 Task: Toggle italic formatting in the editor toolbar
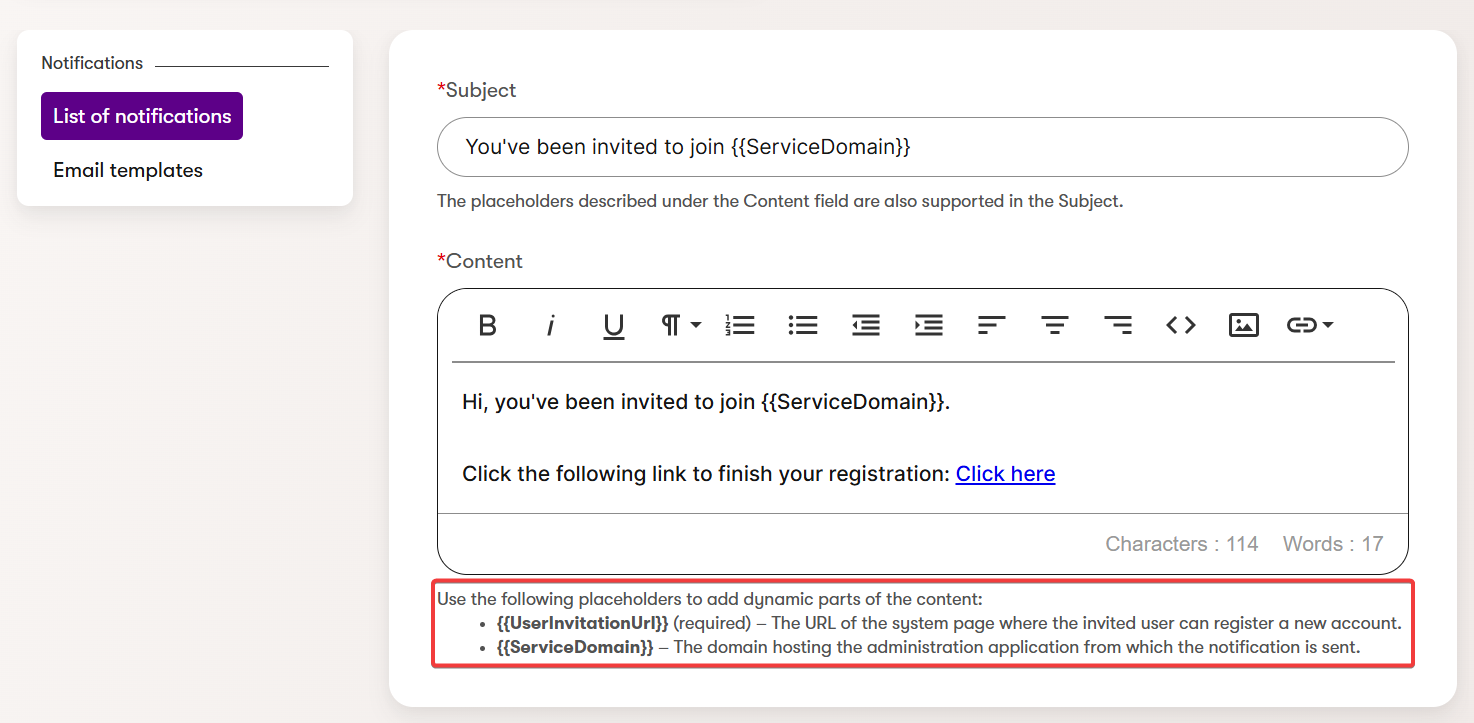[550, 325]
